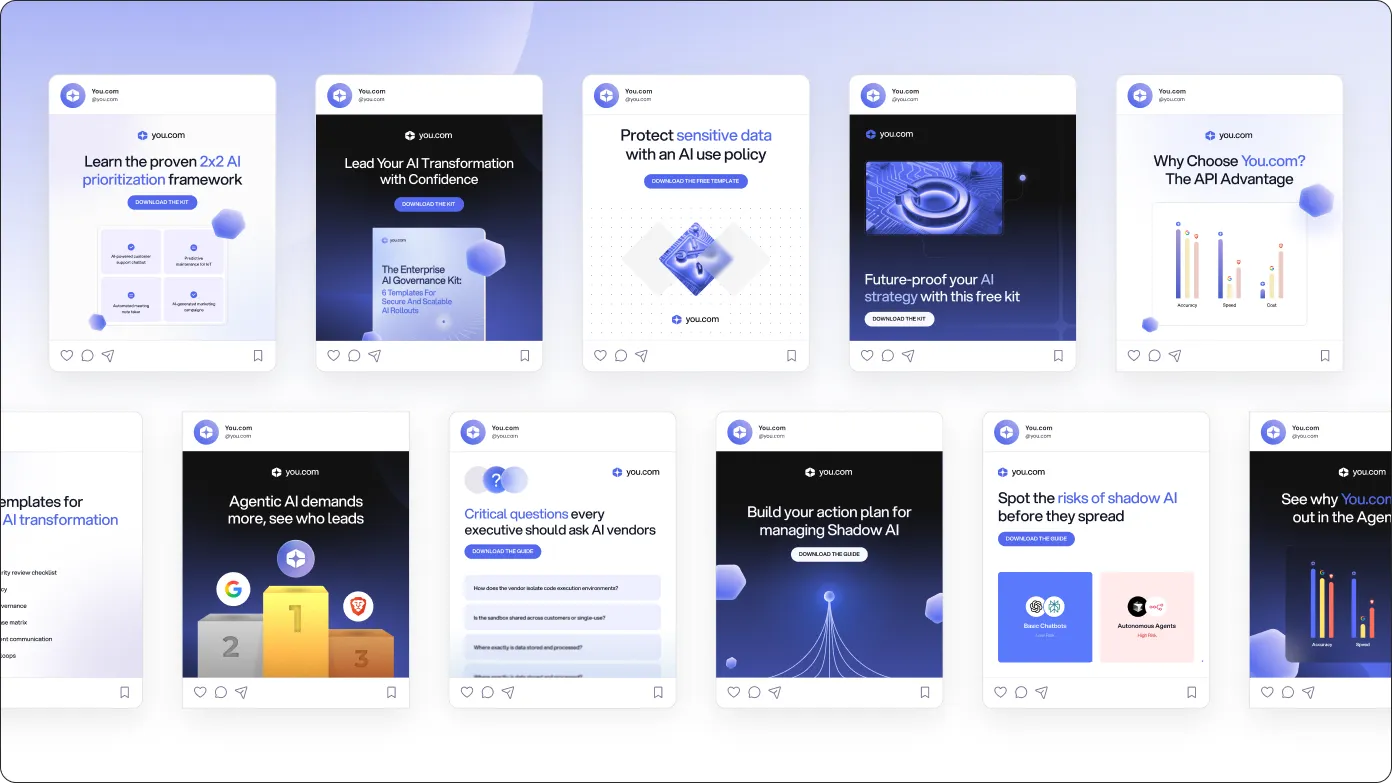1392x783 pixels.
Task: Comment on 'Lead Your AI Transformation' post
Action: point(354,355)
